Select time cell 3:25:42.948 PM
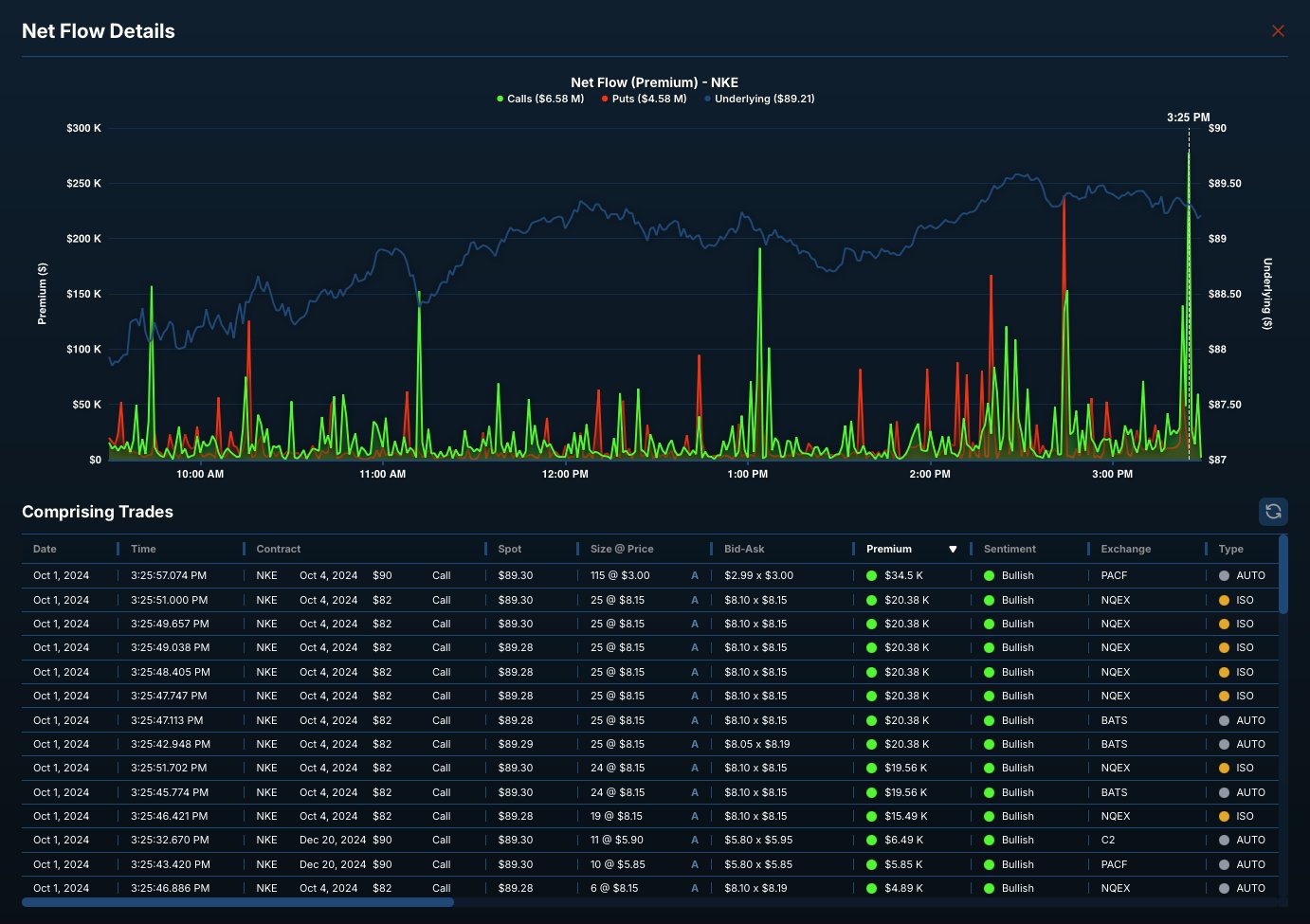 pos(171,744)
